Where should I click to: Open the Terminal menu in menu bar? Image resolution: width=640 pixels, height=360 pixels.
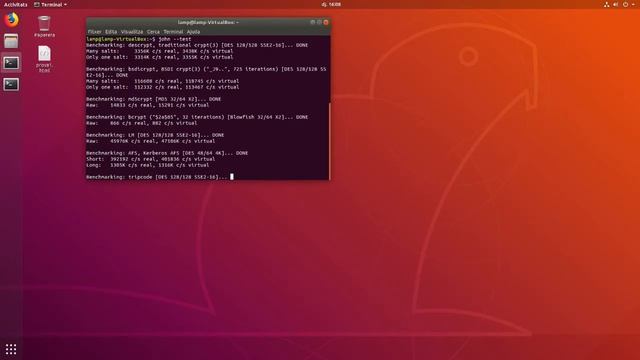coord(173,31)
